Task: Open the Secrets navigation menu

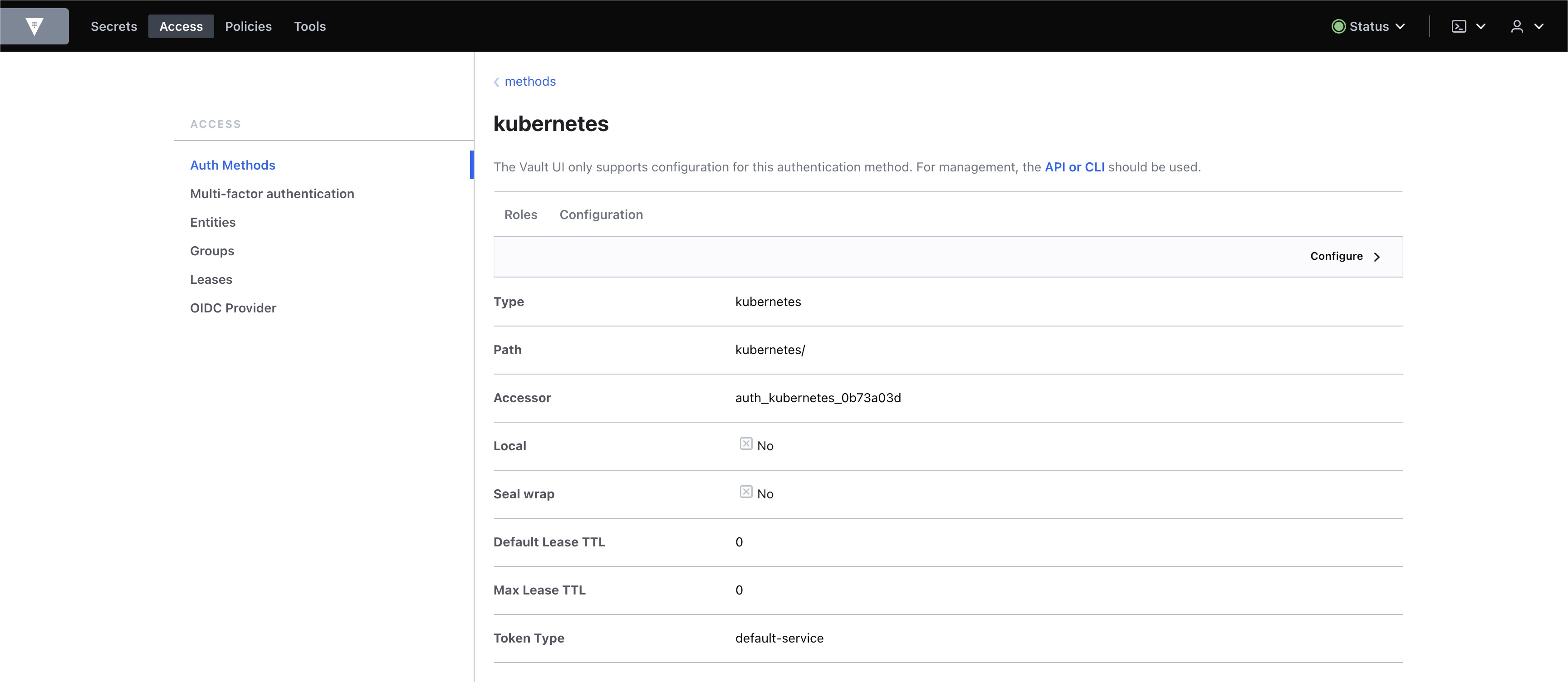Action: (x=114, y=26)
